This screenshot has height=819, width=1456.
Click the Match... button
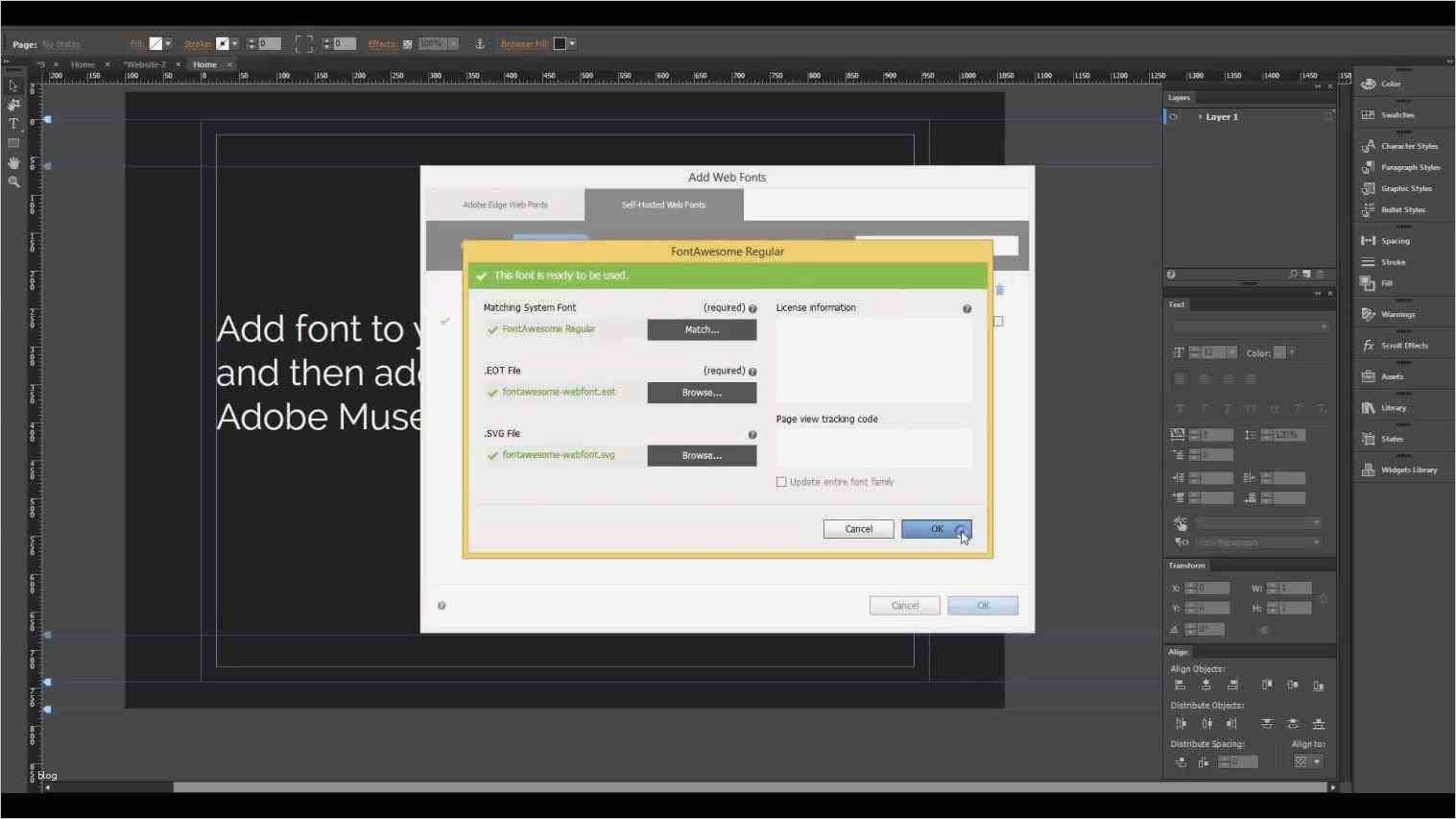702,330
